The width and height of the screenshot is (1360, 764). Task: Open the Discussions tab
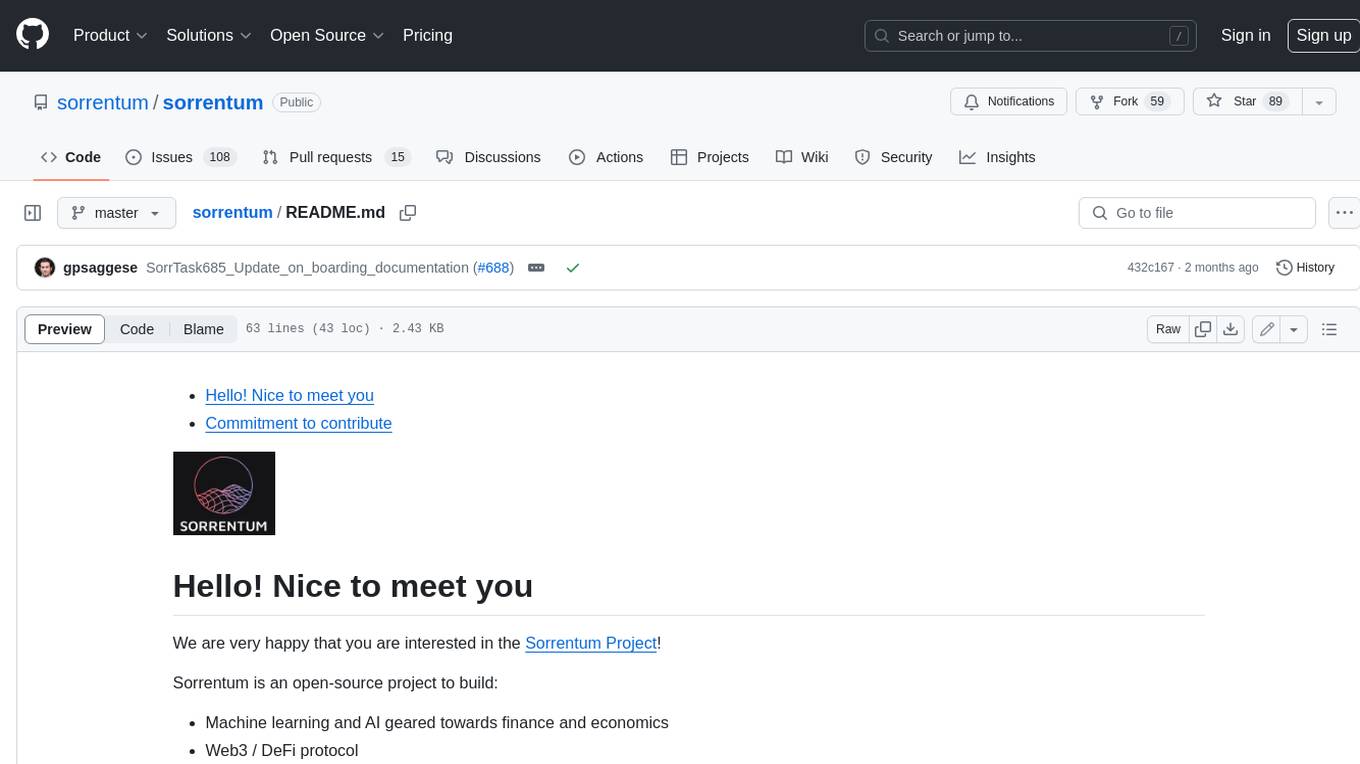tap(489, 157)
